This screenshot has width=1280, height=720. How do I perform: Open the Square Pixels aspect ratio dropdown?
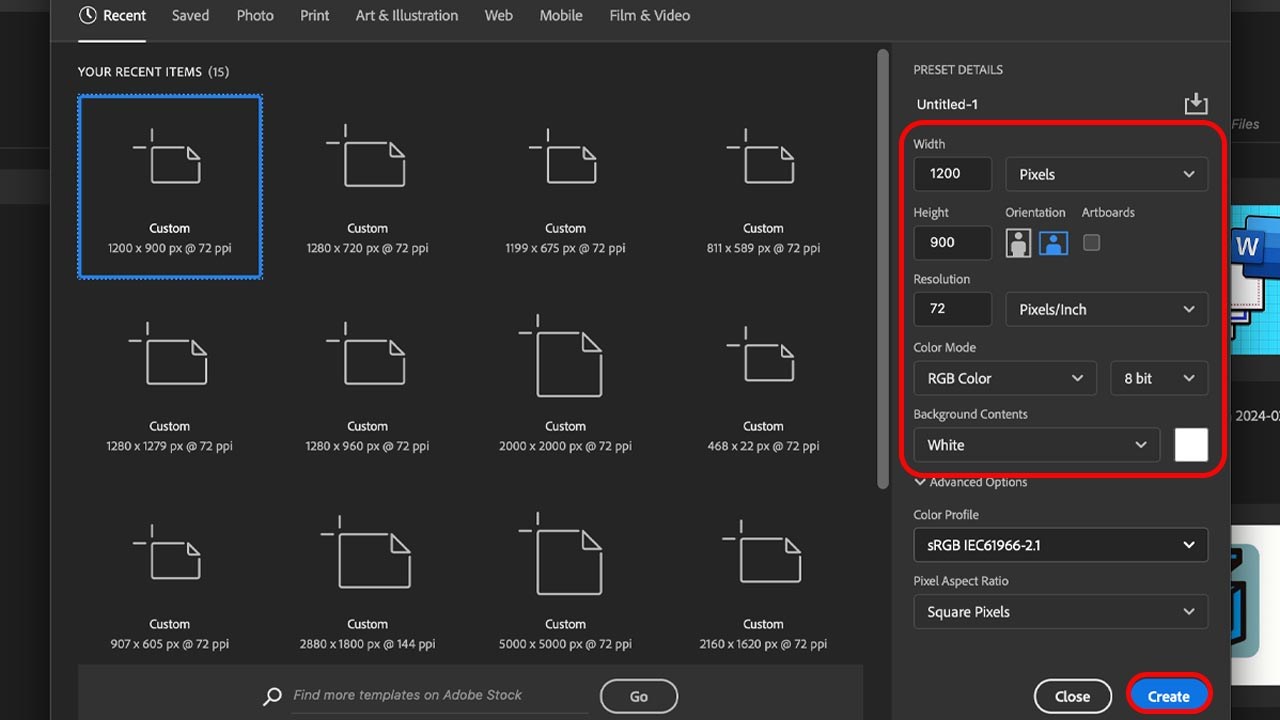click(1060, 612)
